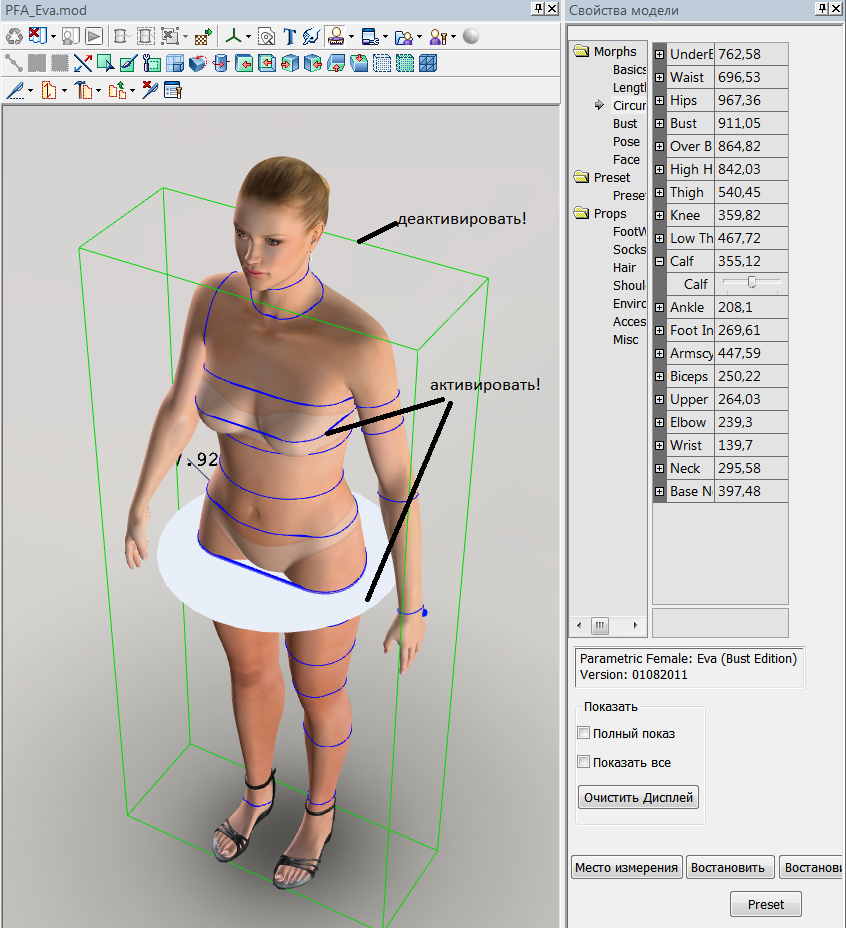
Task: Click the blue pen tool in bottom toolbar
Action: pyautogui.click(x=15, y=91)
